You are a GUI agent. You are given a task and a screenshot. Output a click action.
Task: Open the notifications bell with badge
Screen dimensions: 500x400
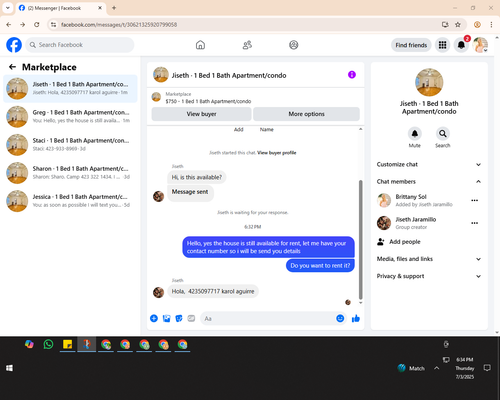(x=461, y=45)
